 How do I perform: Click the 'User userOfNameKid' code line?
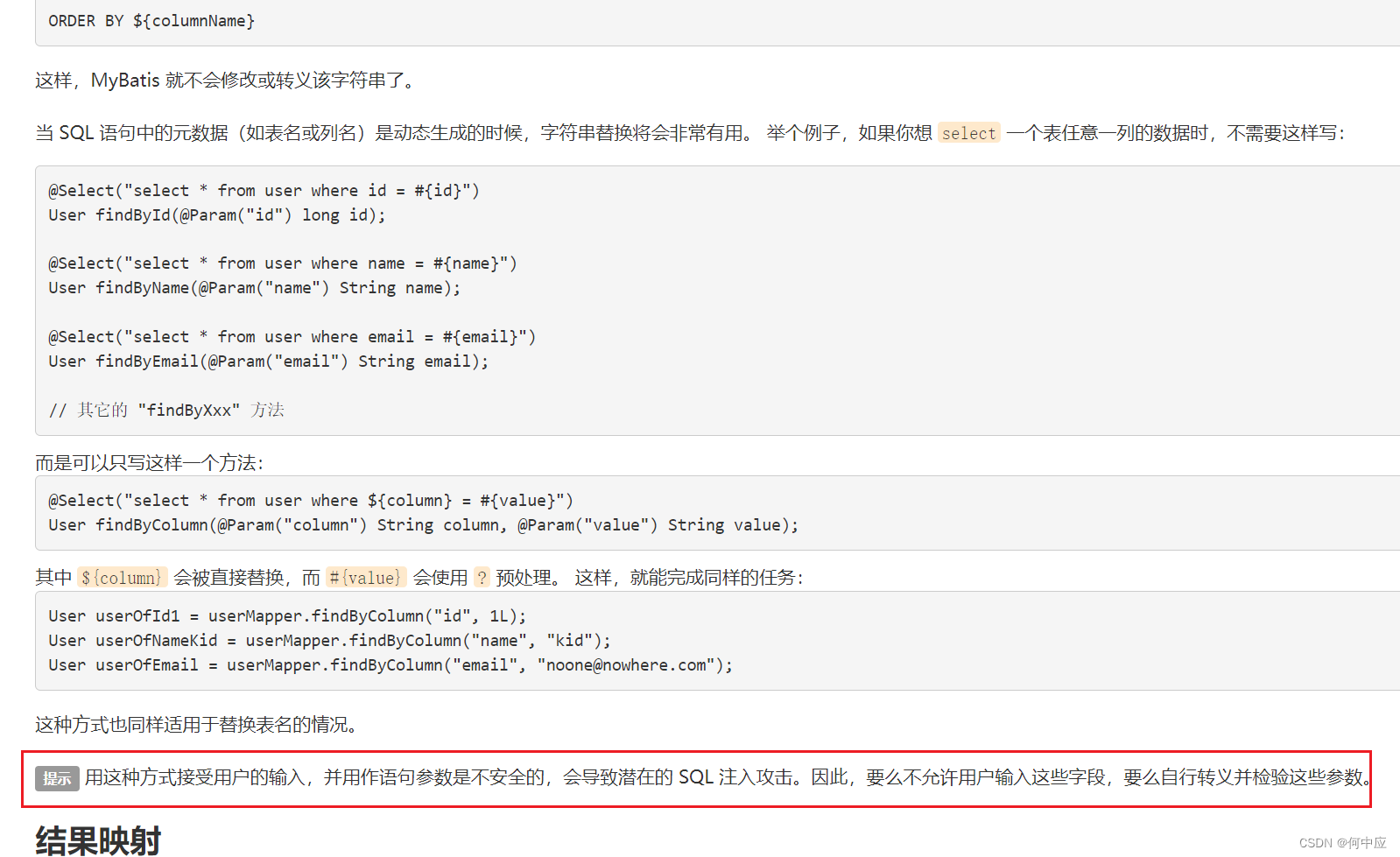pos(329,641)
